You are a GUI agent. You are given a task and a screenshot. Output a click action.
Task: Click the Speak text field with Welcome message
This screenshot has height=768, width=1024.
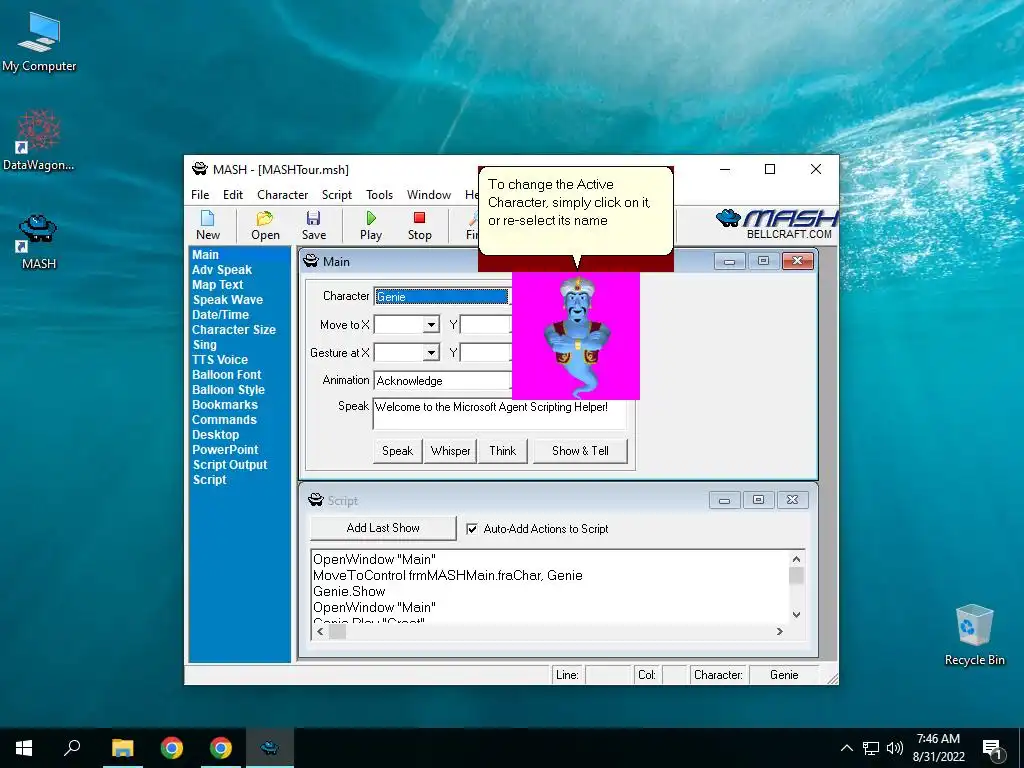tap(500, 414)
